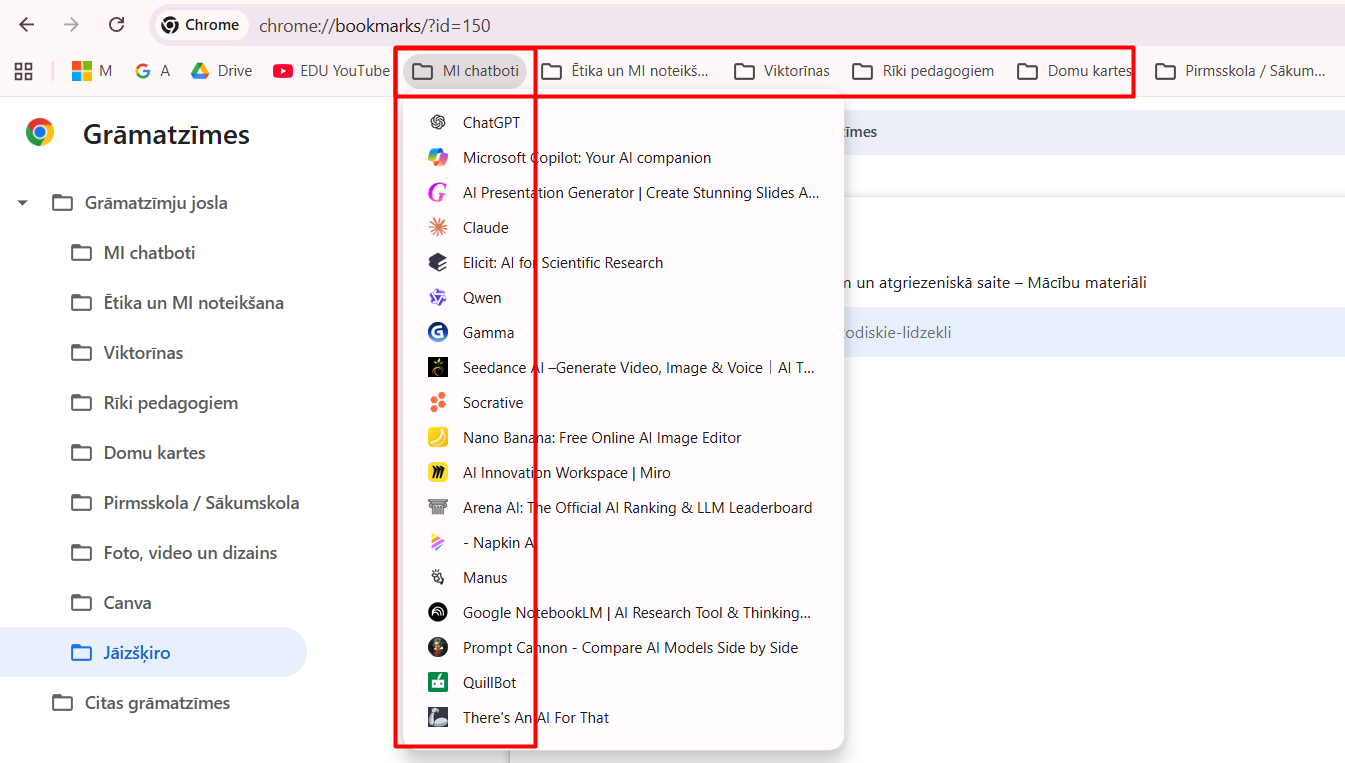Click the Microsoft M bookmark icon
Image resolution: width=1345 pixels, height=763 pixels.
pos(91,71)
